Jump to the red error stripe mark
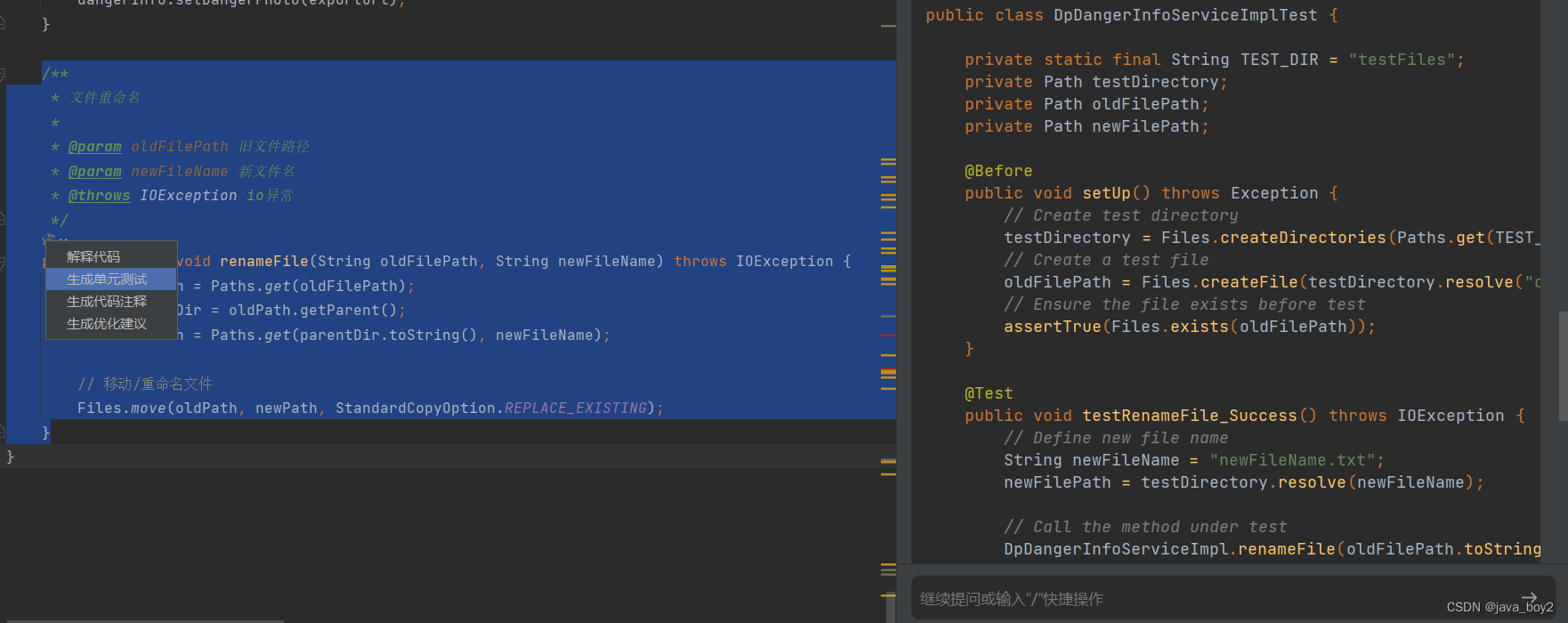Viewport: 1568px width, 623px height. coord(888,335)
